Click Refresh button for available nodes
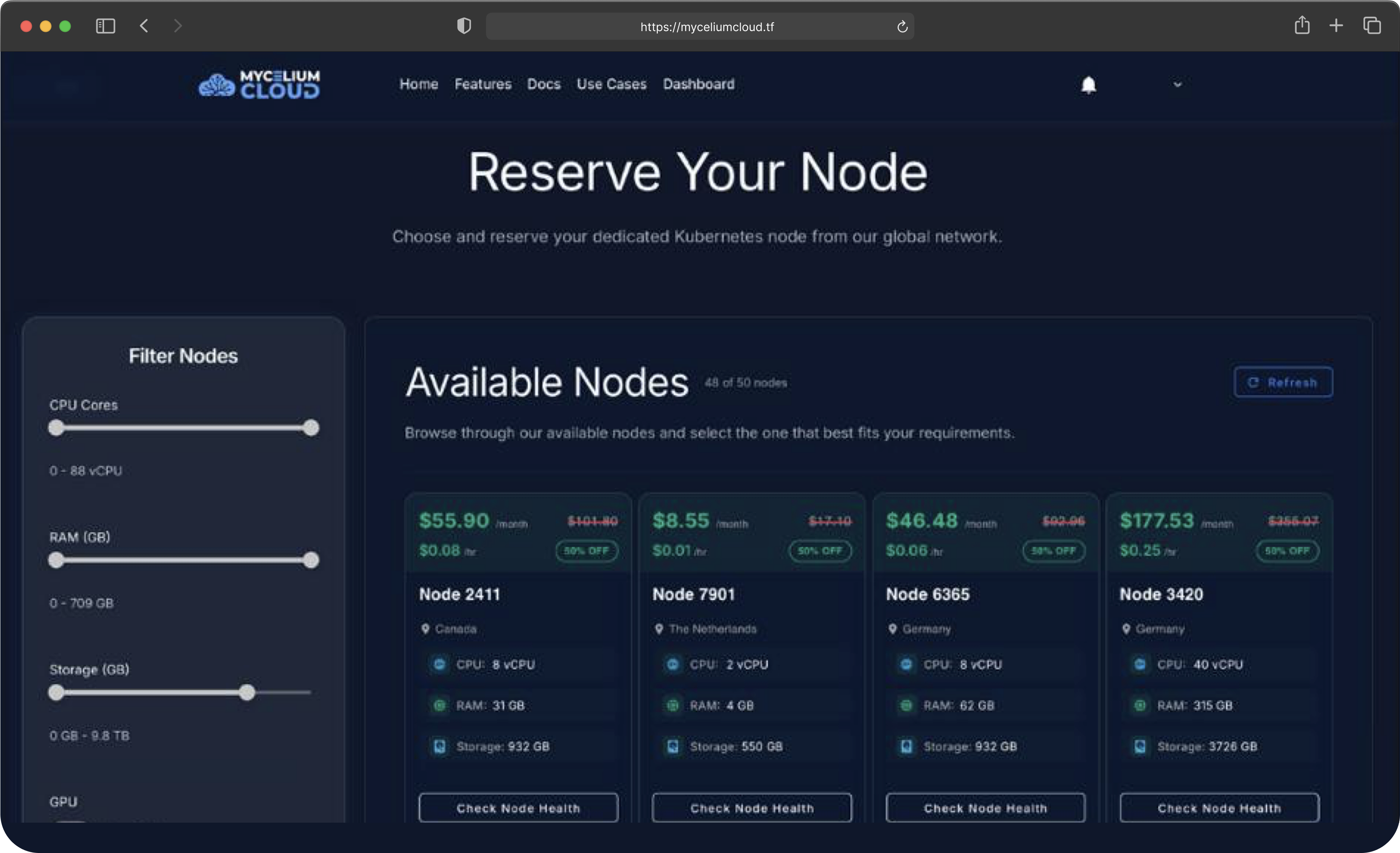The image size is (1400, 853). (1283, 382)
